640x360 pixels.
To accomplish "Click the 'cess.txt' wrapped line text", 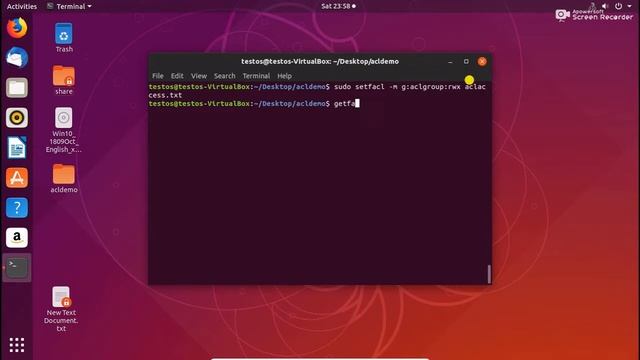I will pos(165,95).
